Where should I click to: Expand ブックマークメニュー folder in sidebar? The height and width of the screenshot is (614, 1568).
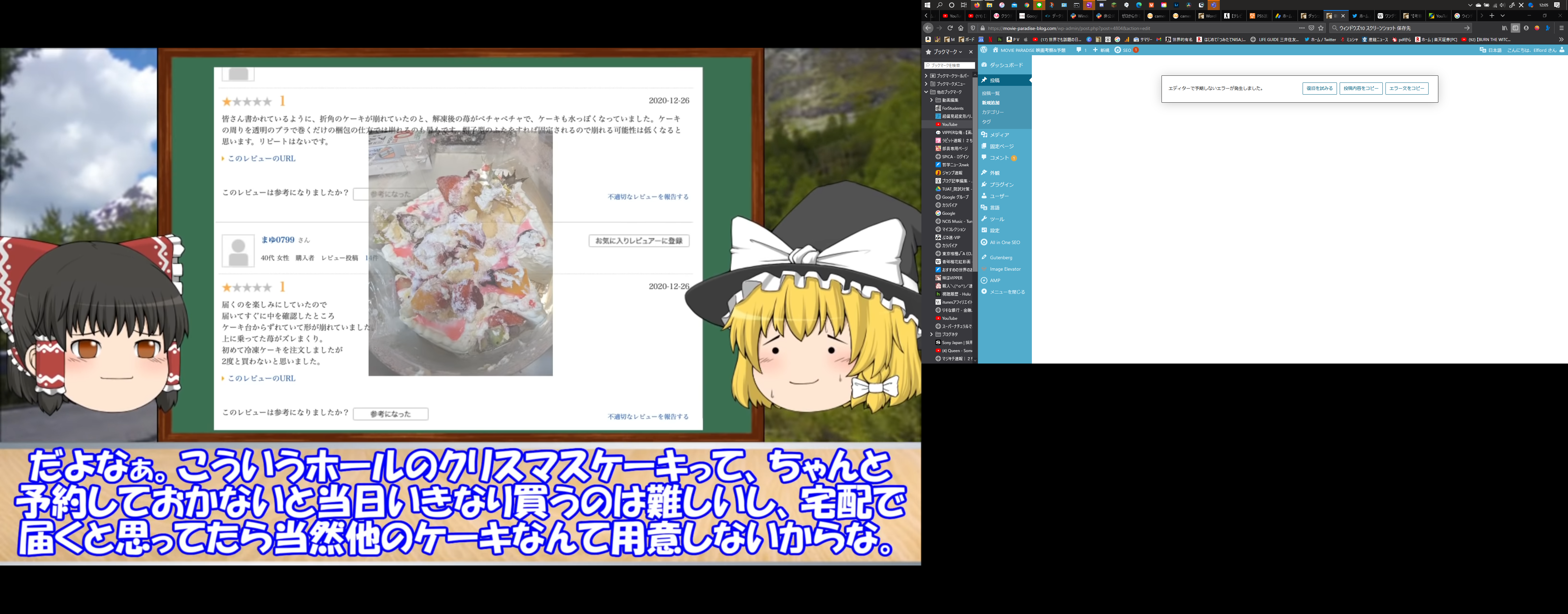pos(926,84)
